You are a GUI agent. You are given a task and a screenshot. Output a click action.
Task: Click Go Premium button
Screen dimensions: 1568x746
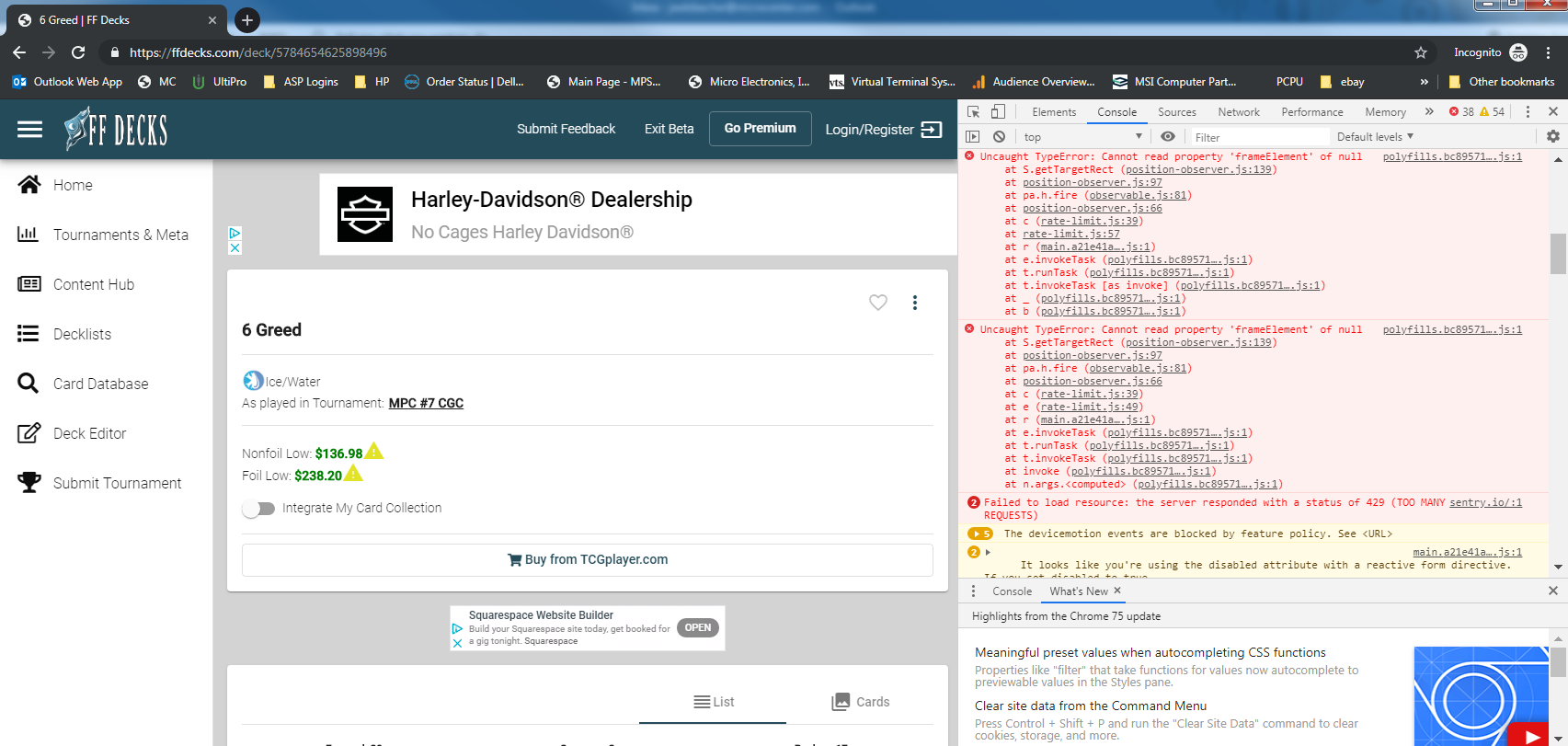(760, 129)
